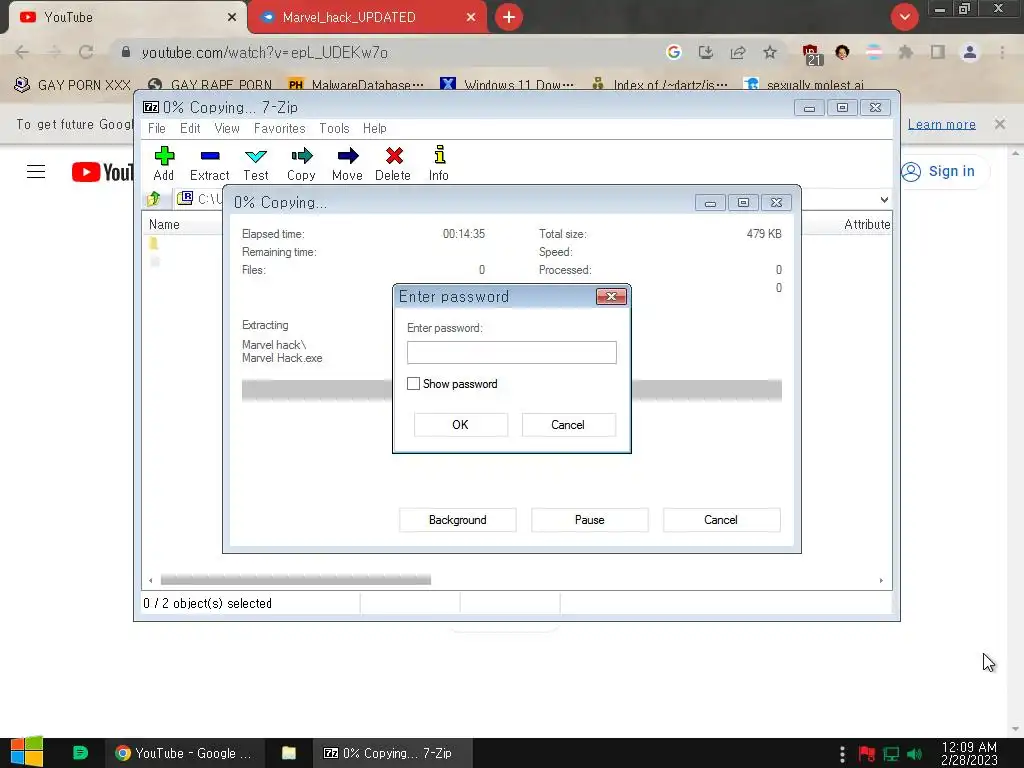1024x768 pixels.
Task: Open the Chrome extensions puzzle icon
Action: pos(905,52)
